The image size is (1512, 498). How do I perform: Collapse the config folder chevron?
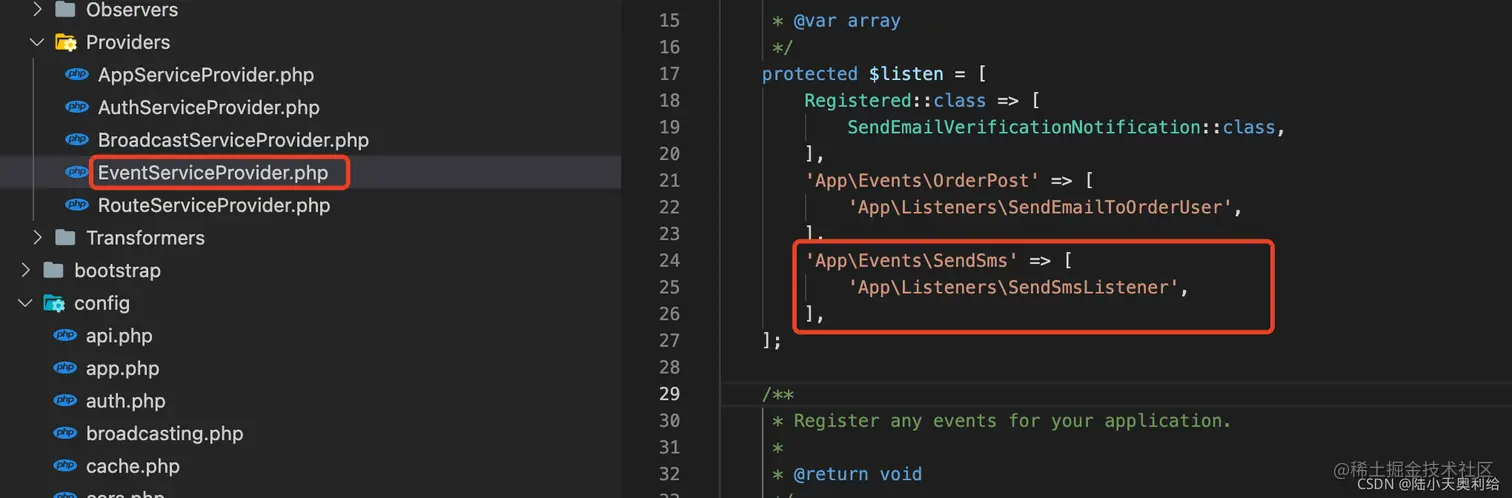(25, 303)
